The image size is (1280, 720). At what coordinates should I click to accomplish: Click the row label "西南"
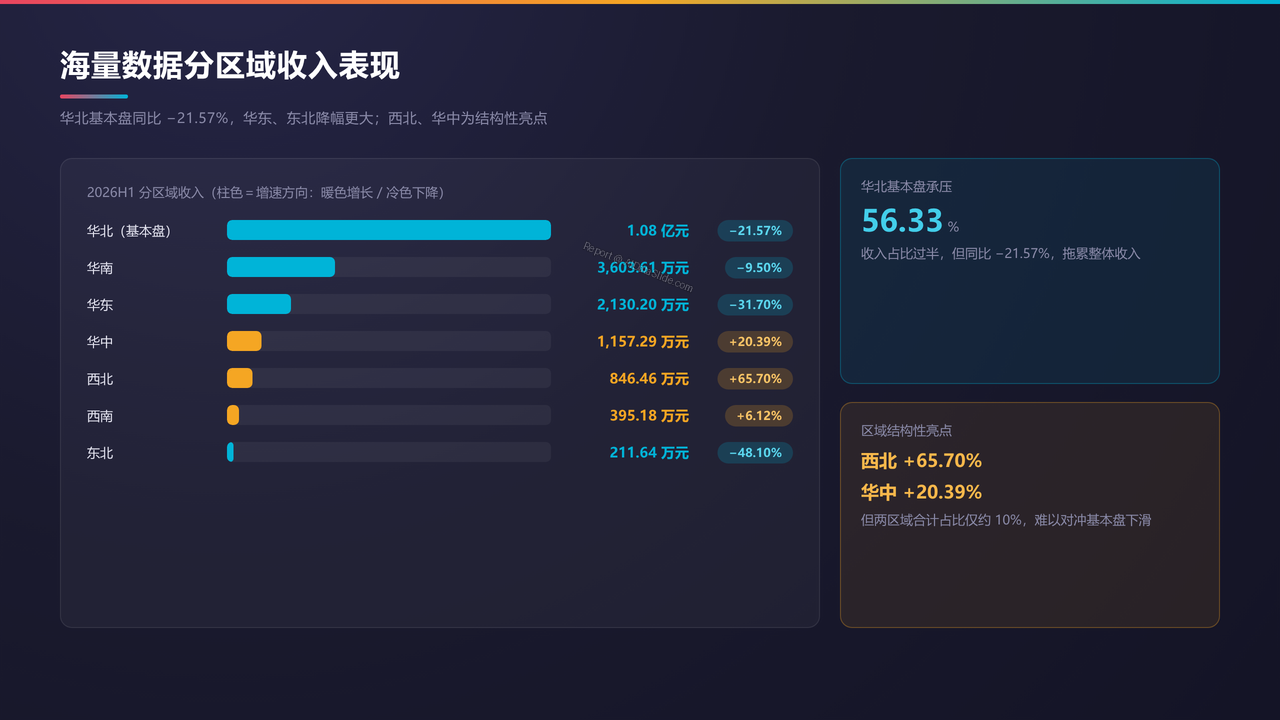(100, 416)
